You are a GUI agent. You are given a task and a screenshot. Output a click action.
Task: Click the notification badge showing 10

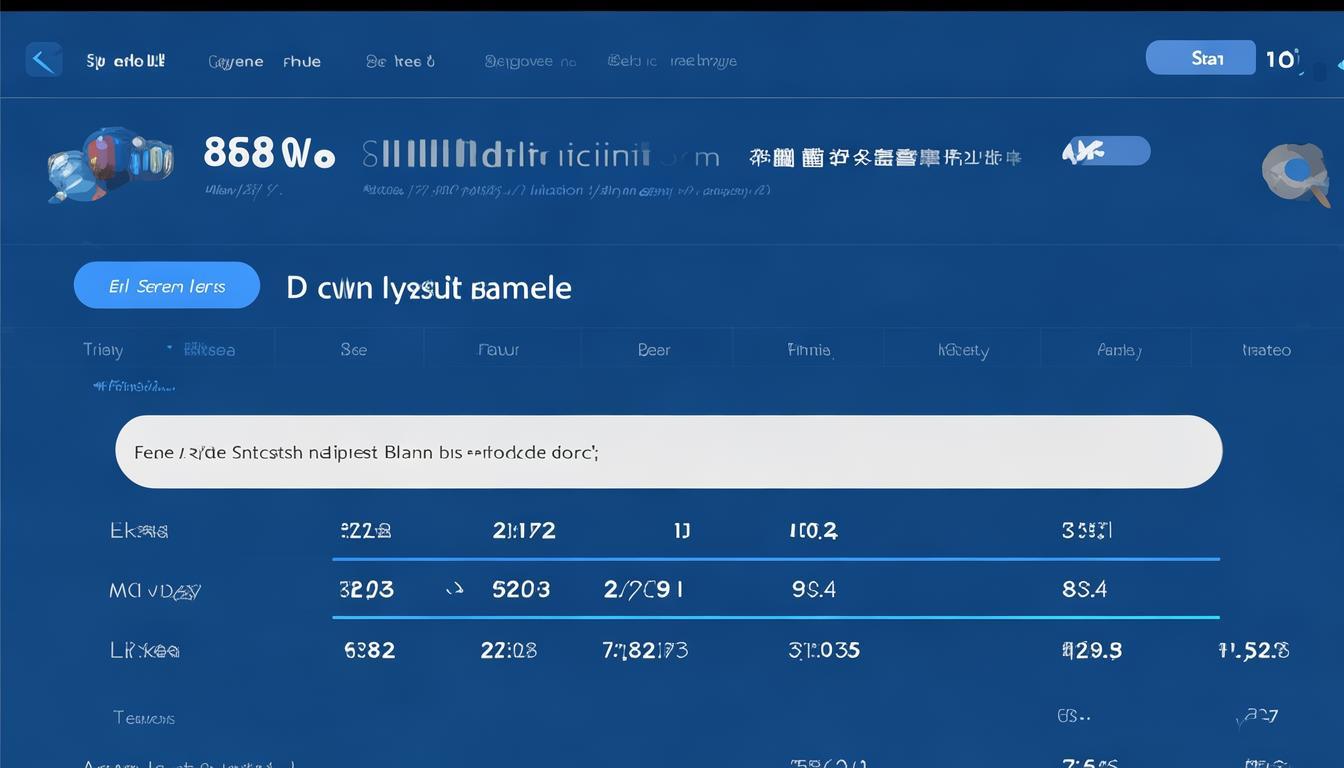coord(1284,58)
